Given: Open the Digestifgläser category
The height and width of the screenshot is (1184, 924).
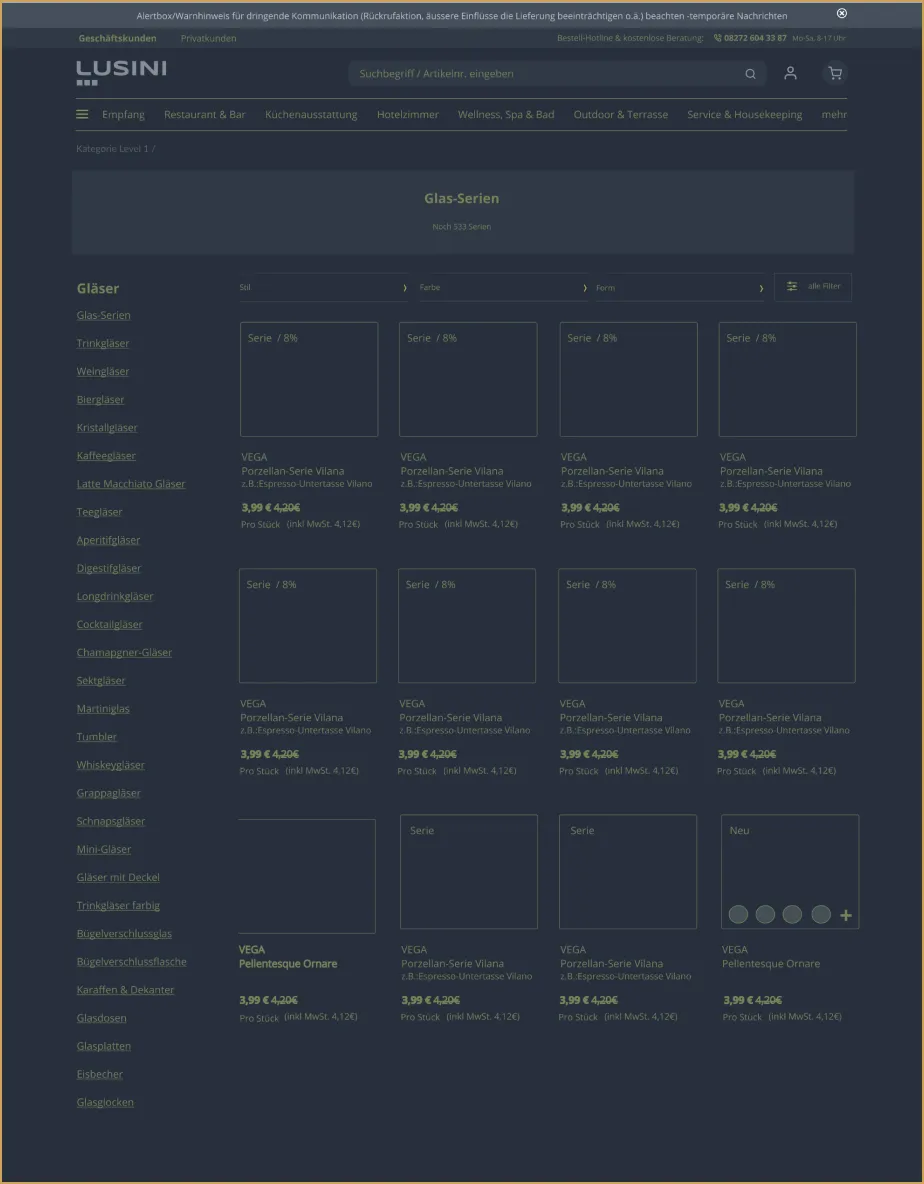Looking at the screenshot, I should tap(109, 568).
